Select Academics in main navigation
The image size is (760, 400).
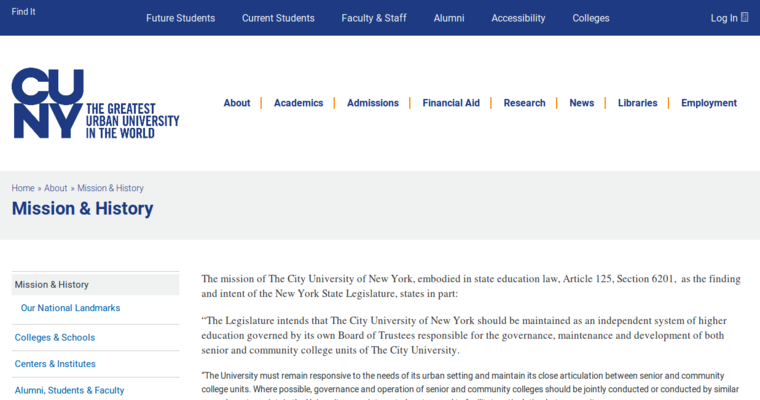298,103
